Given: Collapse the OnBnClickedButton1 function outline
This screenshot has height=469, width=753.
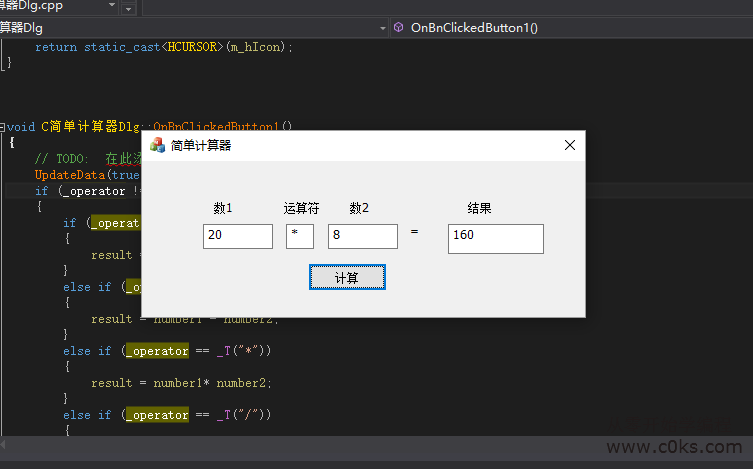Looking at the screenshot, I should [x=3, y=127].
